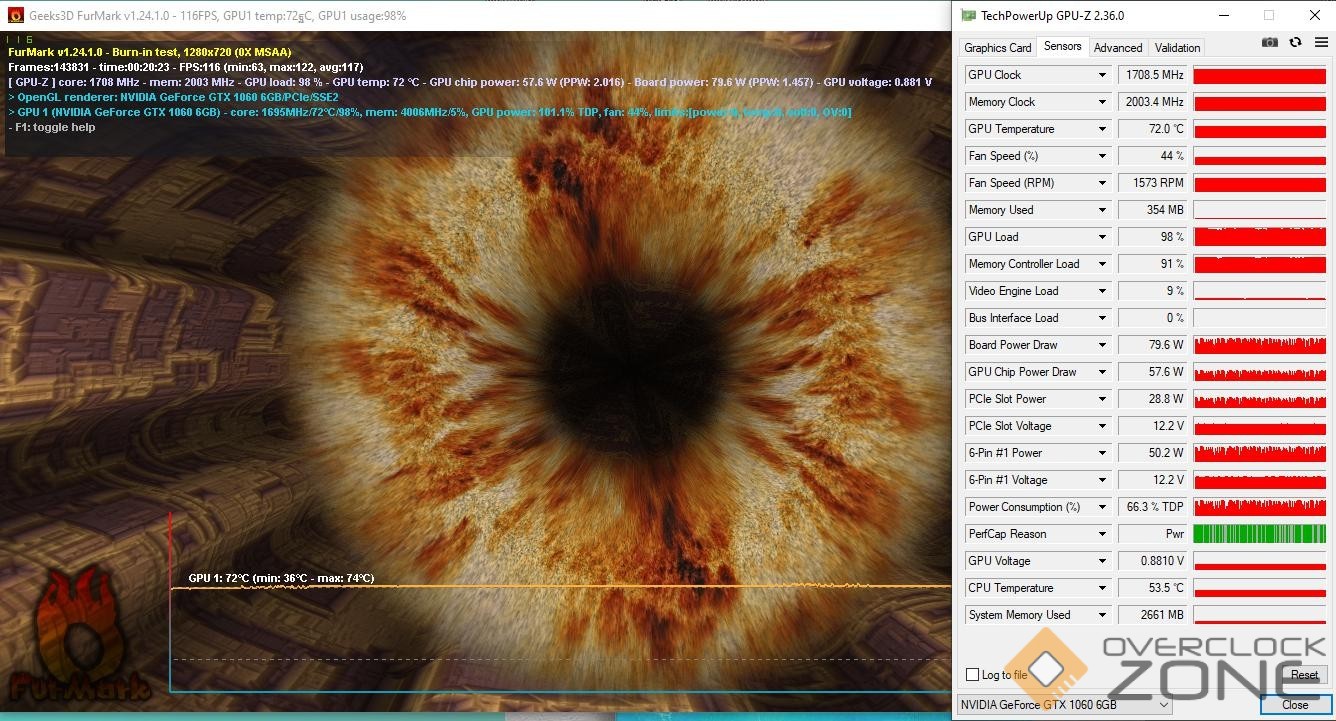
Task: Click the green PerfCap Reason graph
Action: pos(1259,534)
